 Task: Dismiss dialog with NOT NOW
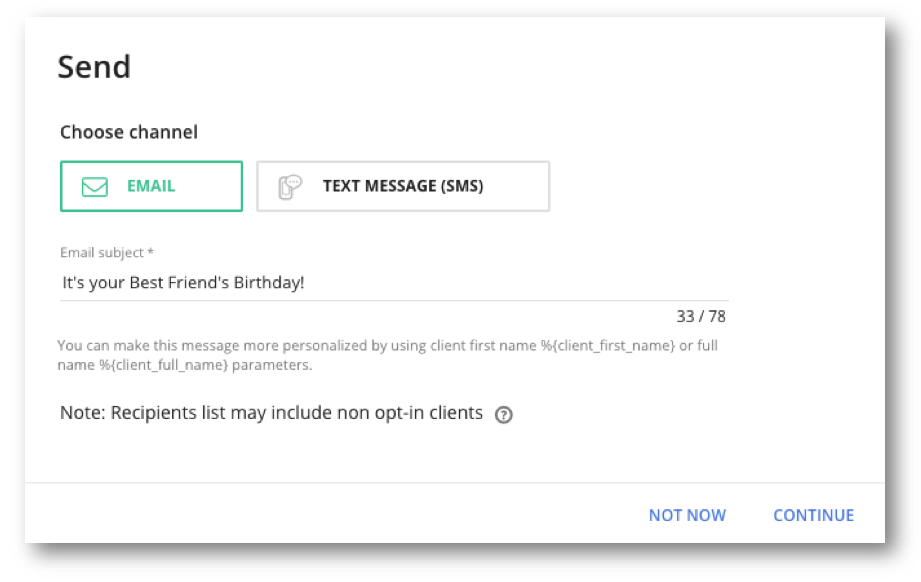tap(687, 515)
